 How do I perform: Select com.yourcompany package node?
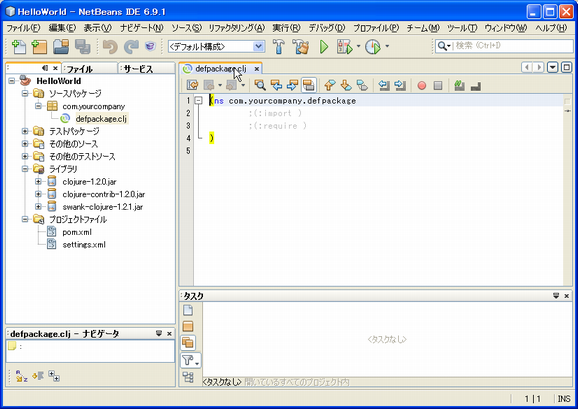point(94,106)
